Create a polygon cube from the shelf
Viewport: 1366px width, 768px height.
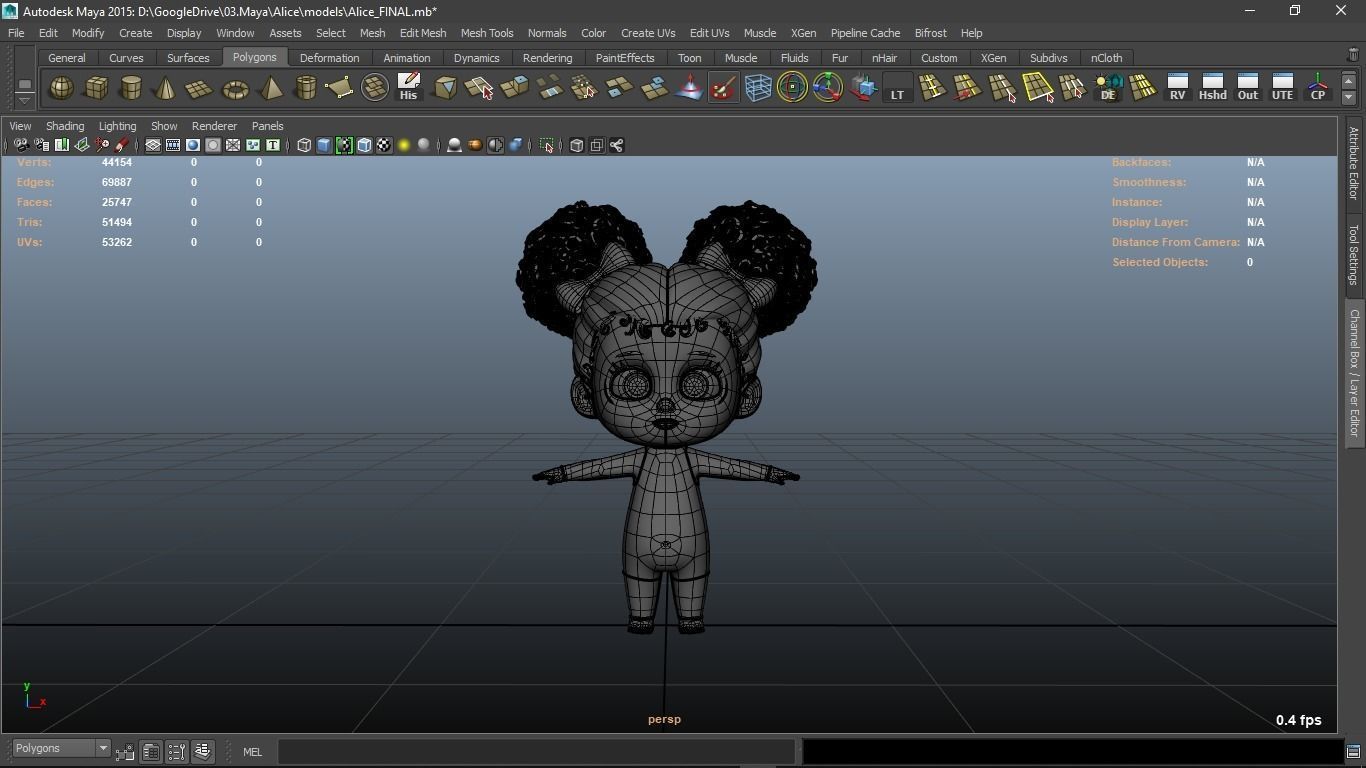(96, 89)
